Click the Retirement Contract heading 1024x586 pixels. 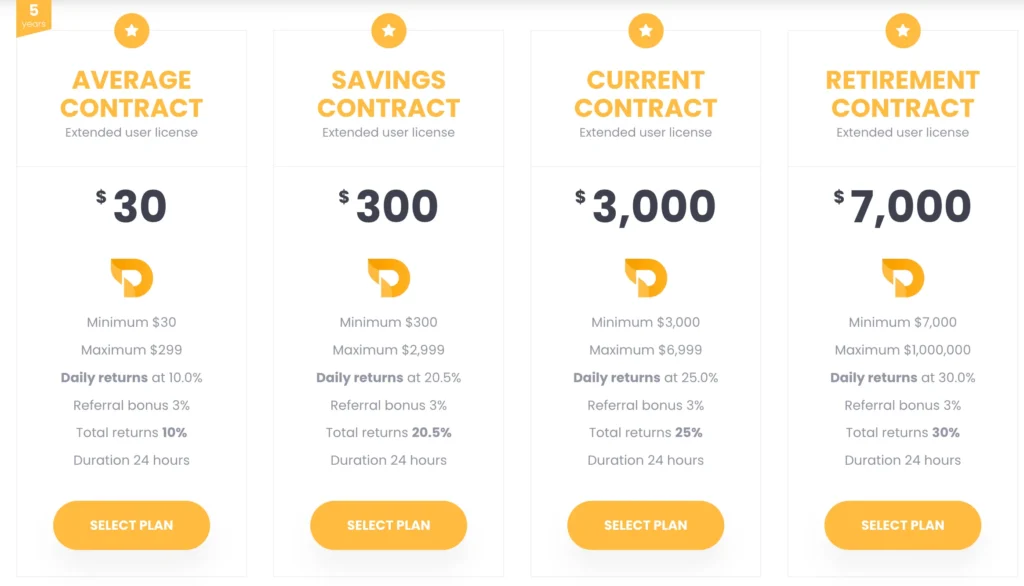[x=902, y=94]
